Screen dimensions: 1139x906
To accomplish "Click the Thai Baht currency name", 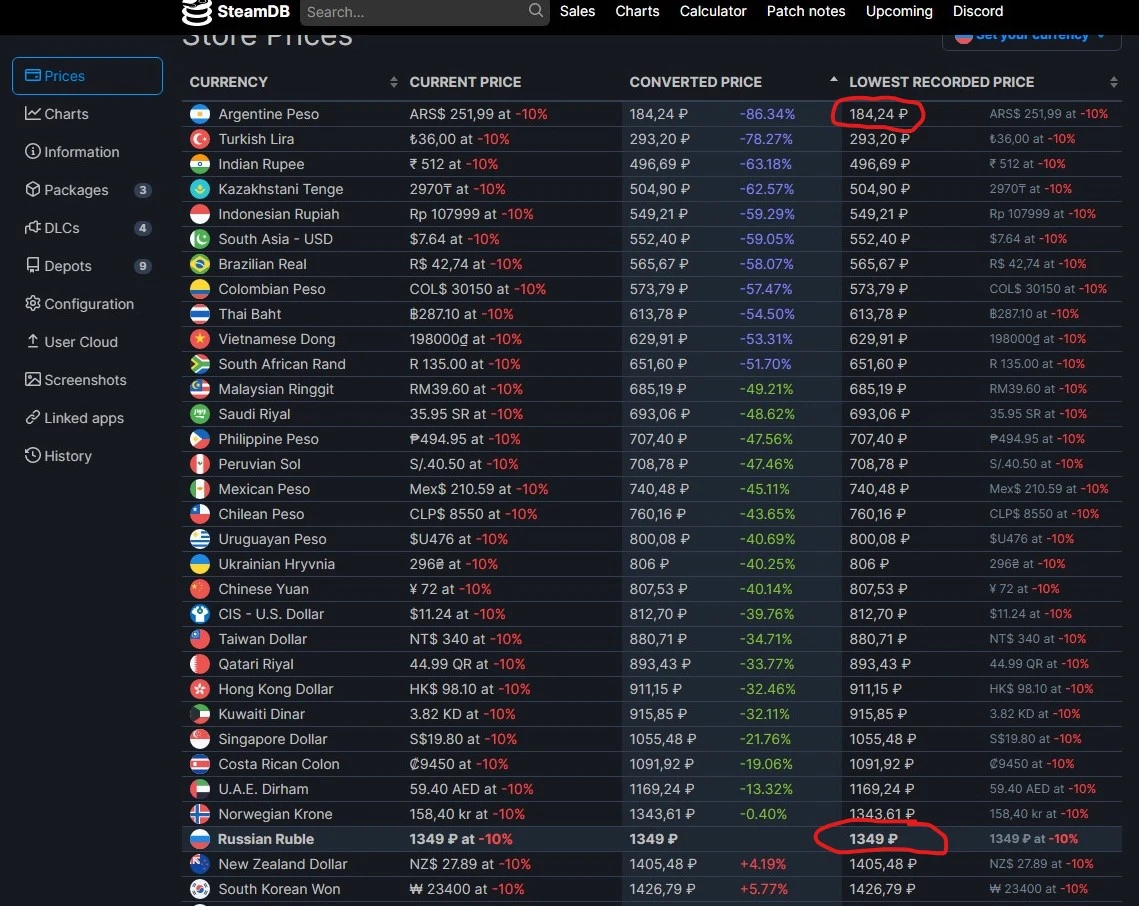I will point(249,314).
